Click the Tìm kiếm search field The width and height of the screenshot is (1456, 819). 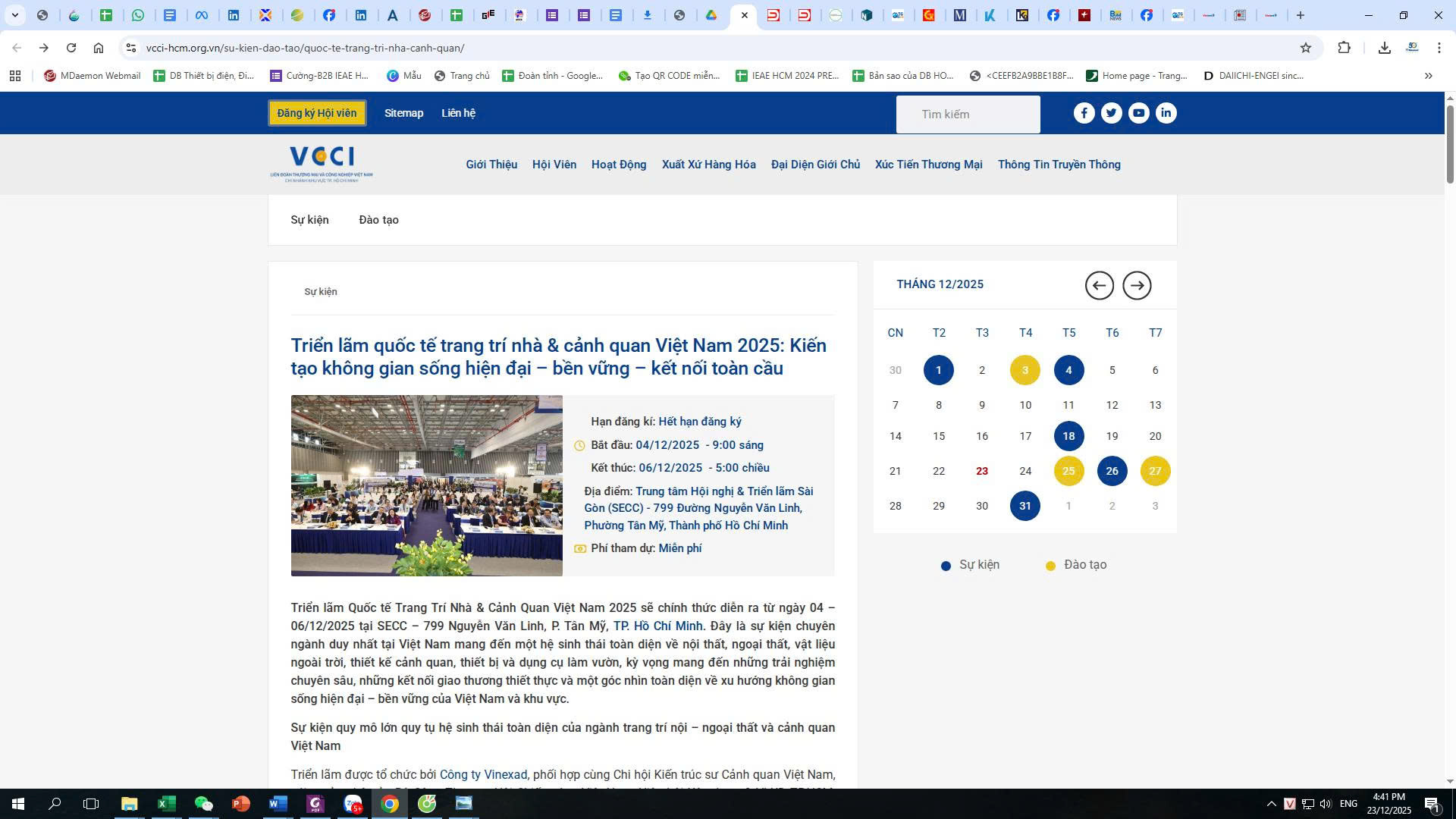pyautogui.click(x=968, y=115)
